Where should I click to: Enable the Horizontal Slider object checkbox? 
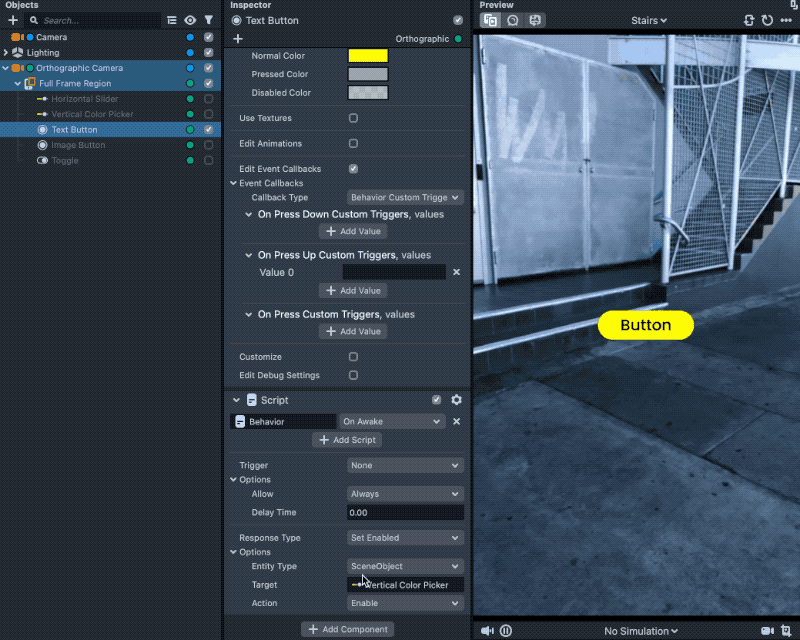208,99
